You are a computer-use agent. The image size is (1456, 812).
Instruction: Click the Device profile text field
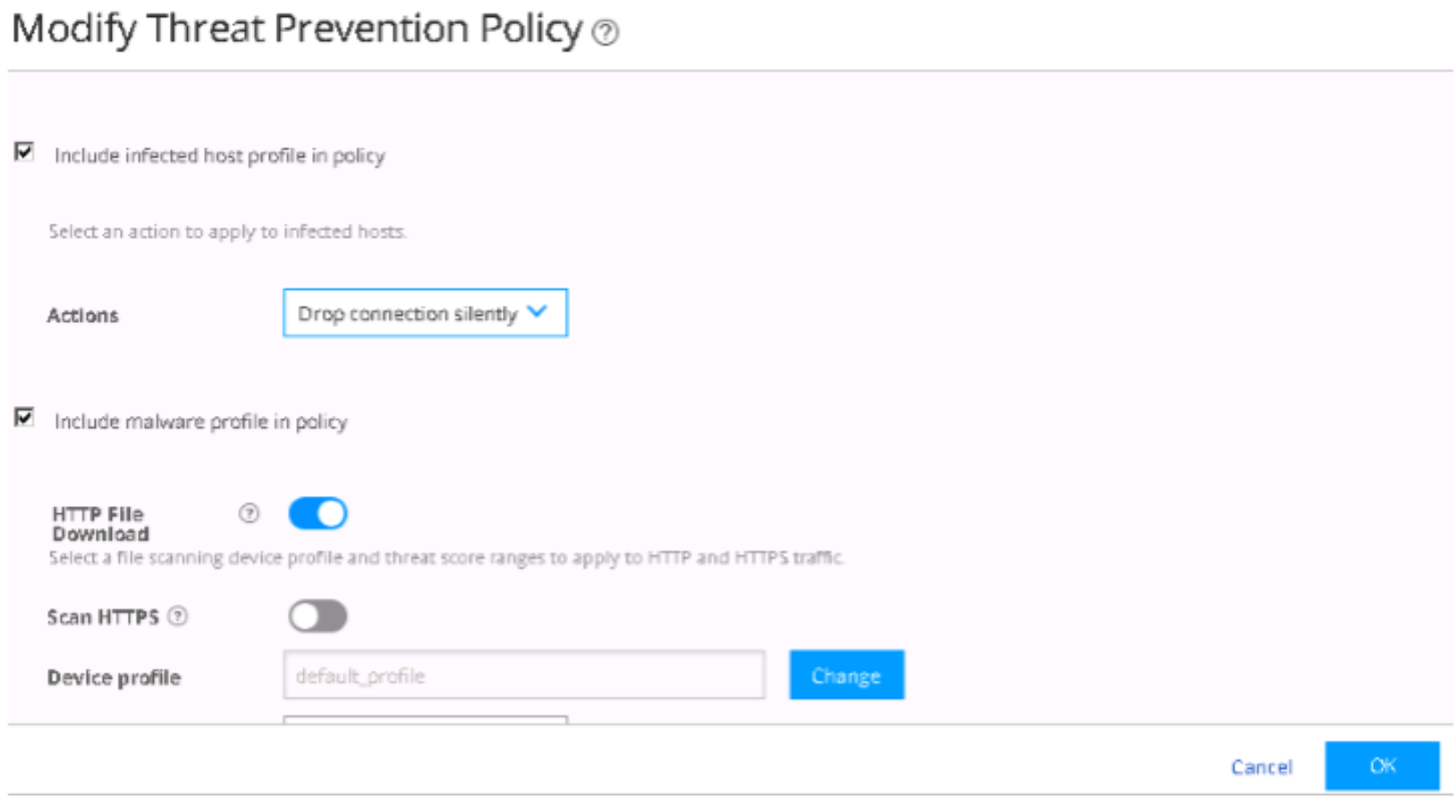tap(523, 675)
